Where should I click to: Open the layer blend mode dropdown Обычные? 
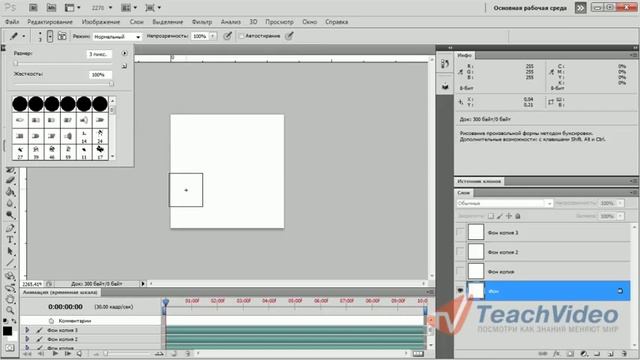click(504, 203)
